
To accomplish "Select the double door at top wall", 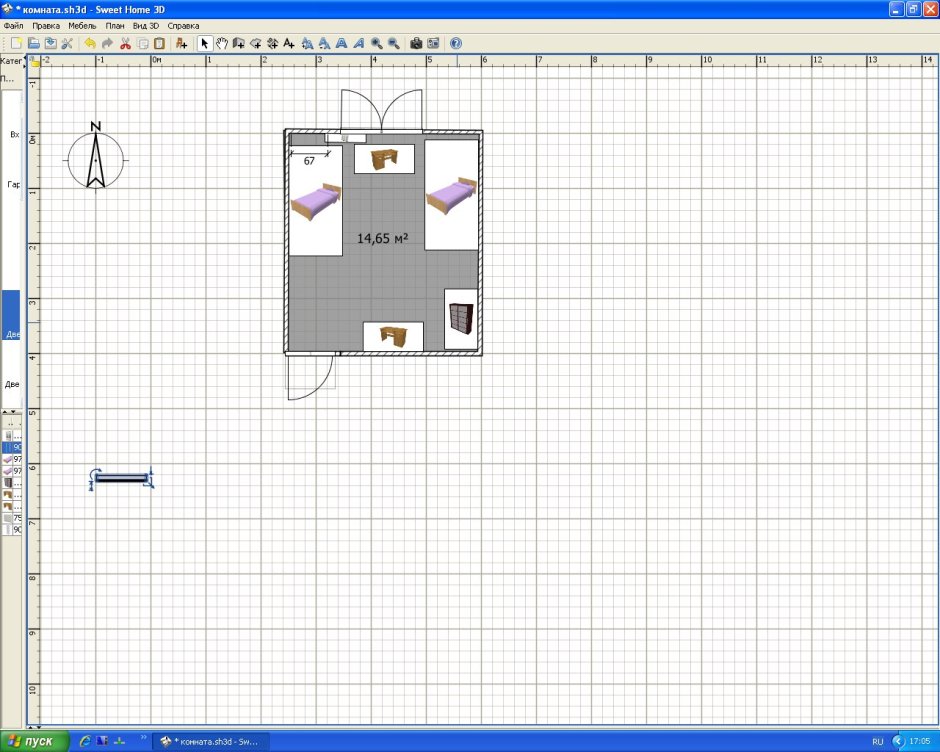I will click(x=381, y=110).
